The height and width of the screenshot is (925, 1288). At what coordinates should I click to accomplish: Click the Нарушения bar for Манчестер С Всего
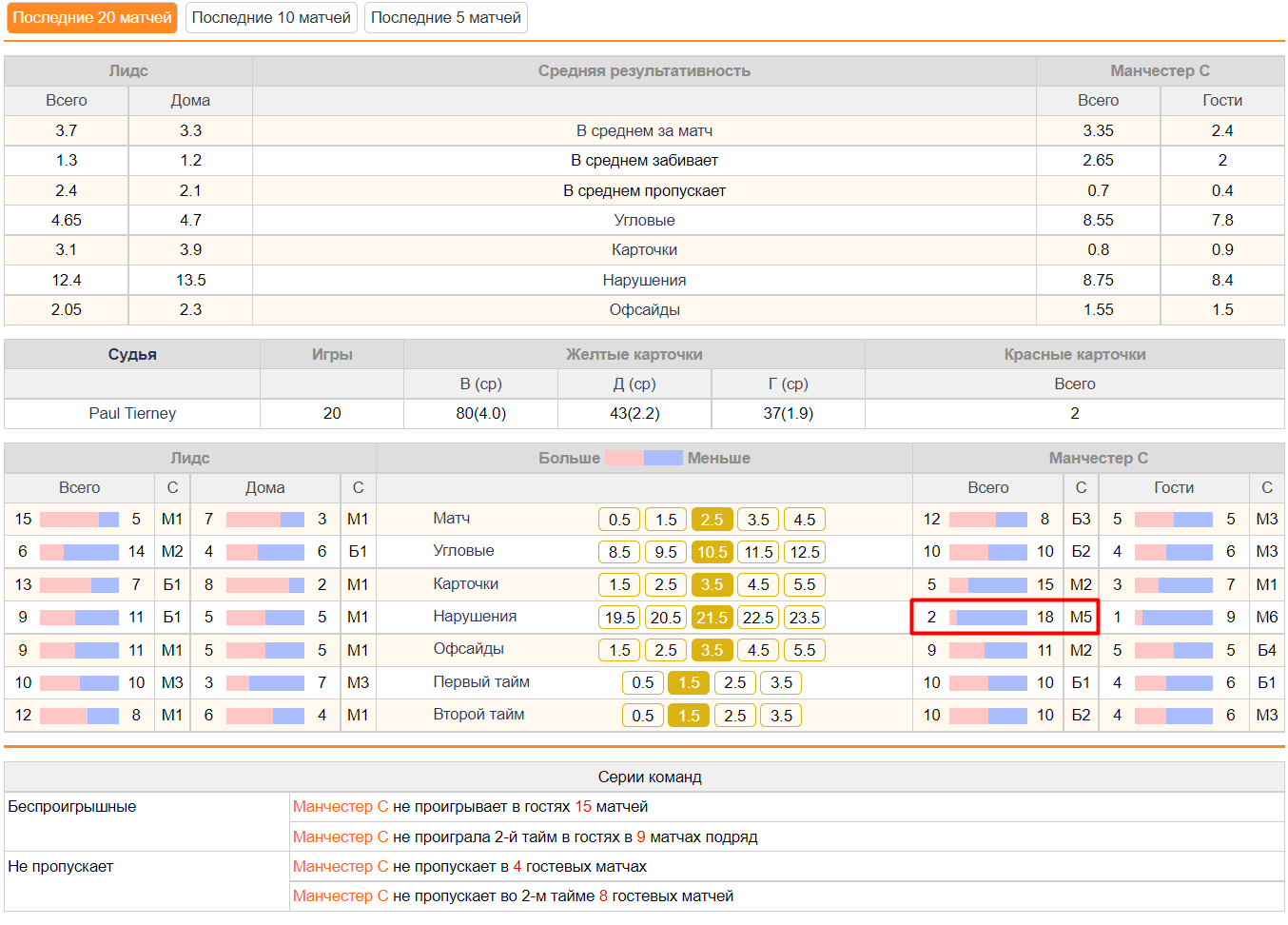click(x=988, y=618)
